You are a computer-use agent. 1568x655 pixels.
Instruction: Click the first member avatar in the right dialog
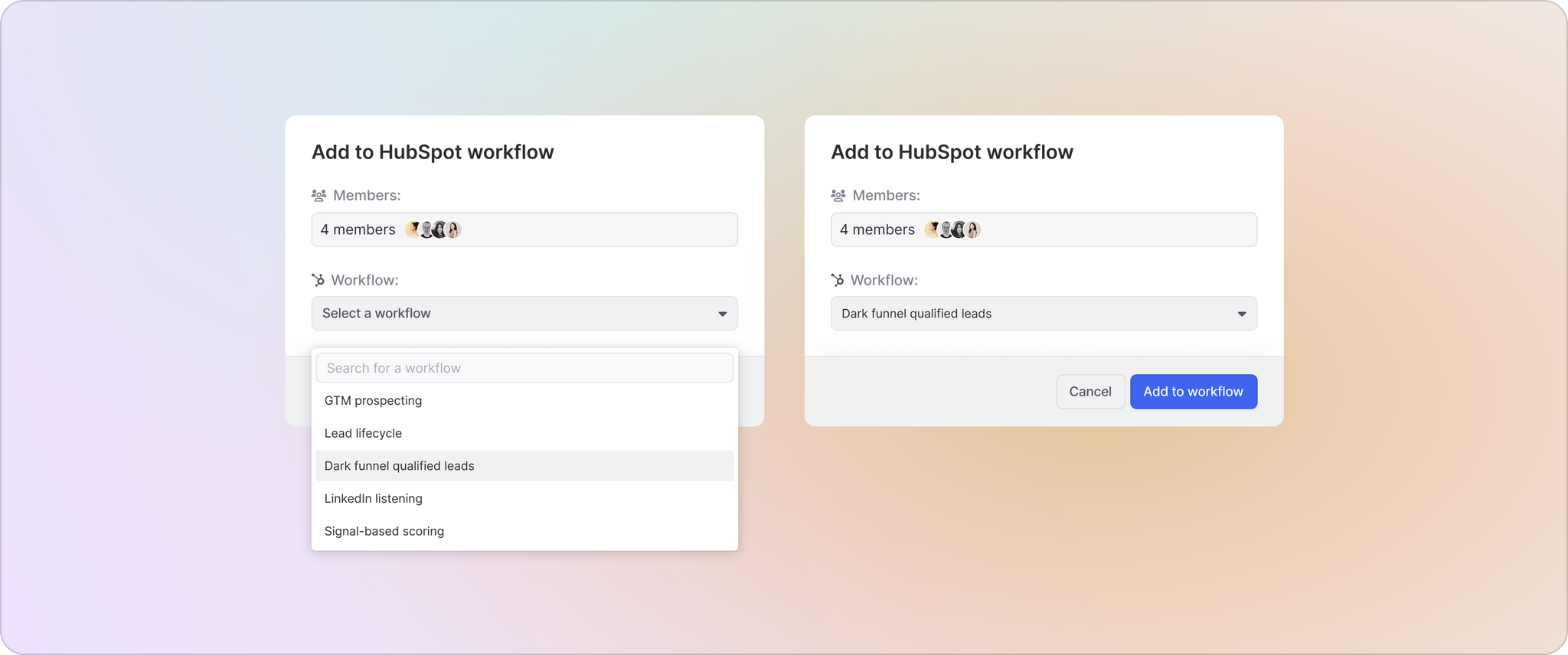[x=933, y=229]
